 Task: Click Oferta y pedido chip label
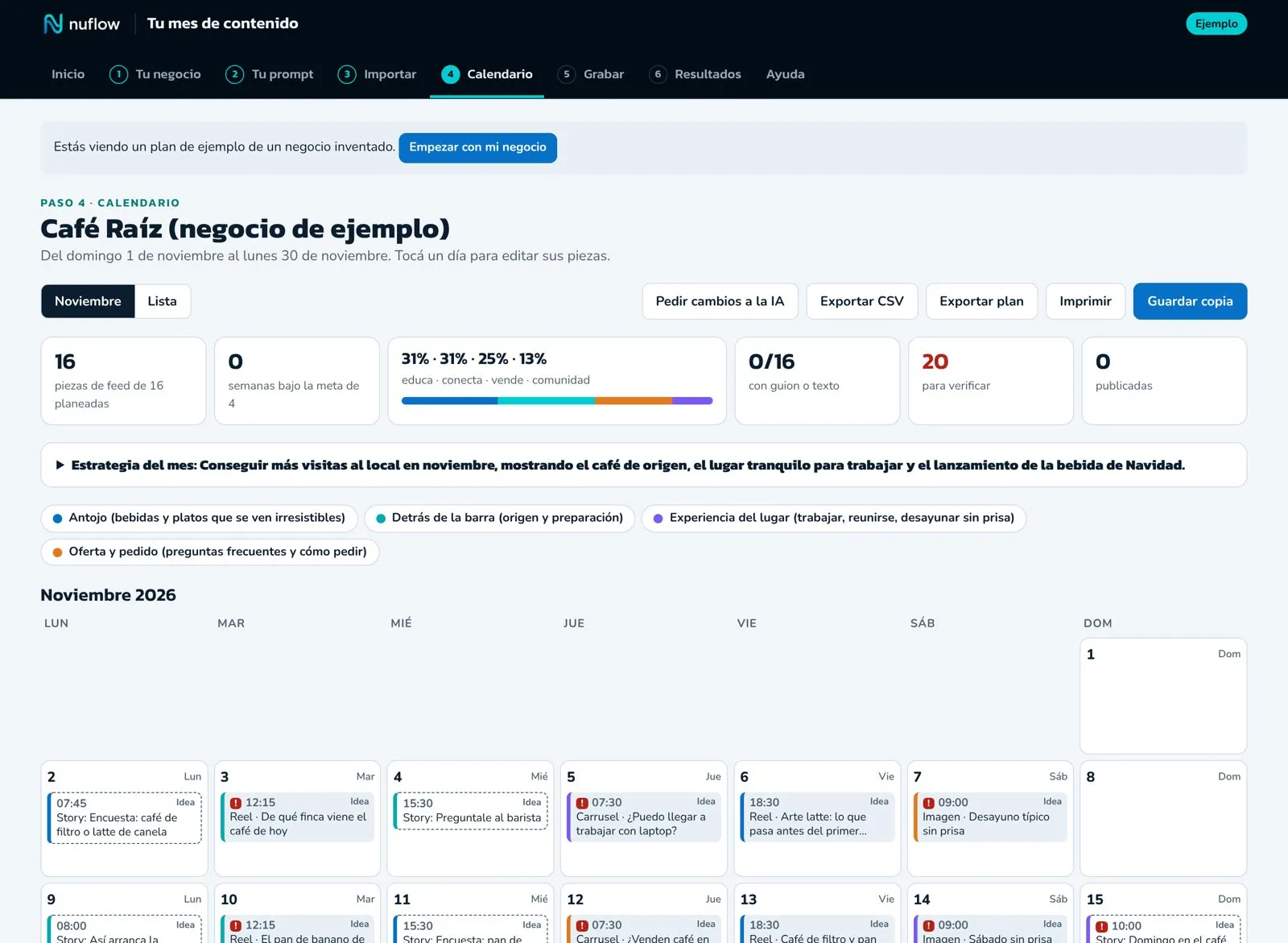coord(217,552)
